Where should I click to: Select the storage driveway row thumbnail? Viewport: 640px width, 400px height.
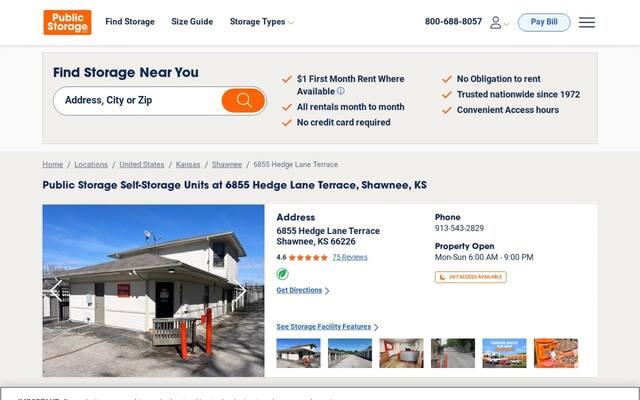(350, 353)
